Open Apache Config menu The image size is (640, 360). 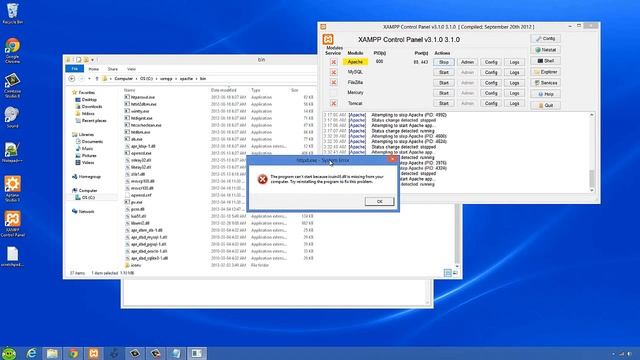pos(491,62)
